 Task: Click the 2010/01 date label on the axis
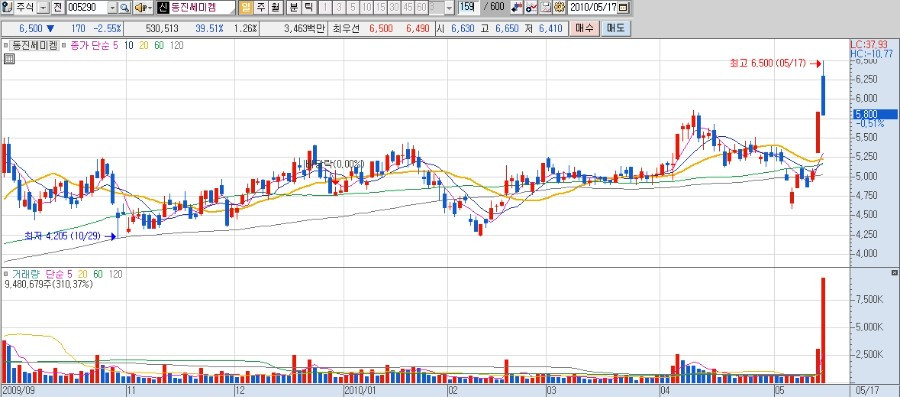[360, 390]
